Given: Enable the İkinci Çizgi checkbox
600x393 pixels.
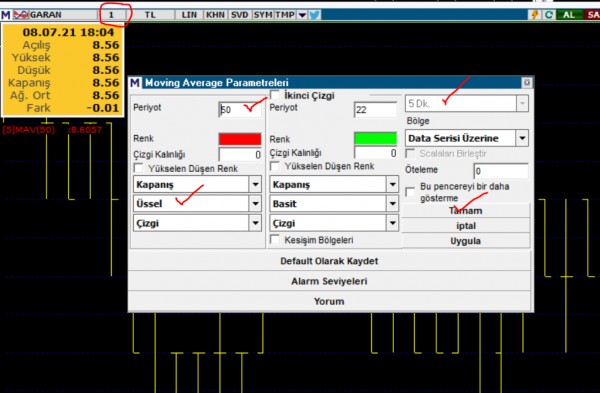Looking at the screenshot, I should [x=275, y=95].
